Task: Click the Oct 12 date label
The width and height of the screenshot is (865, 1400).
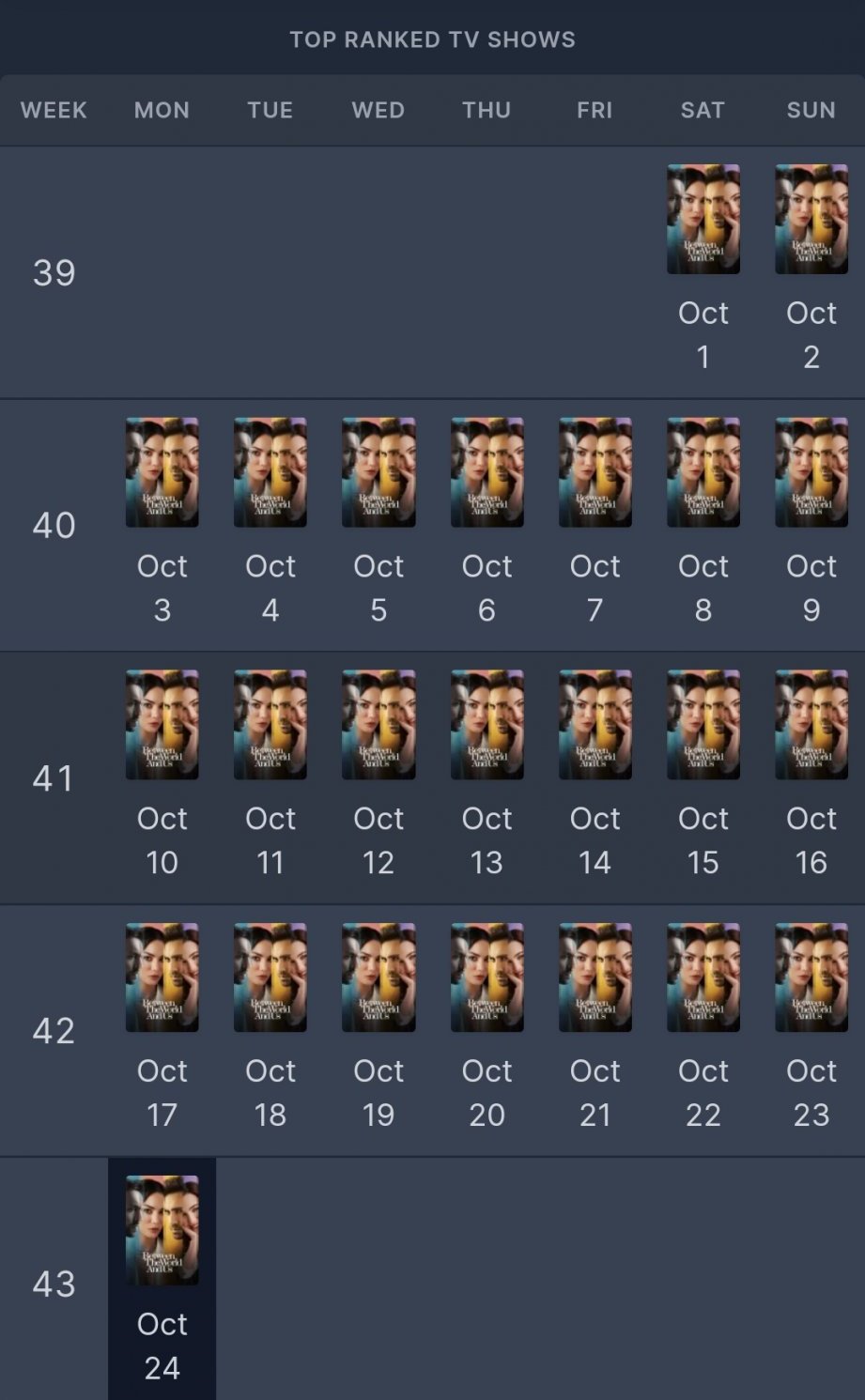Action: (378, 840)
